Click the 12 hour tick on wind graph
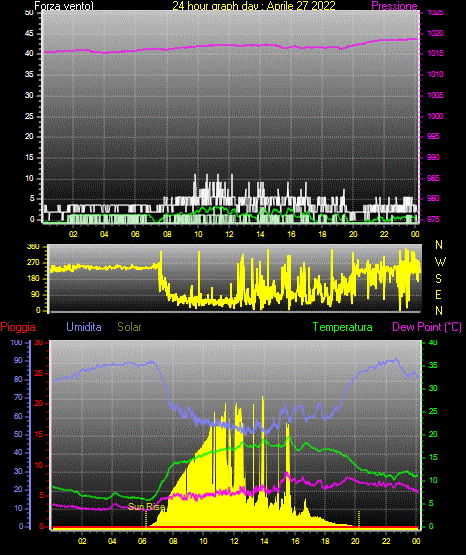Viewport: 466px width, 555px height. 229,234
